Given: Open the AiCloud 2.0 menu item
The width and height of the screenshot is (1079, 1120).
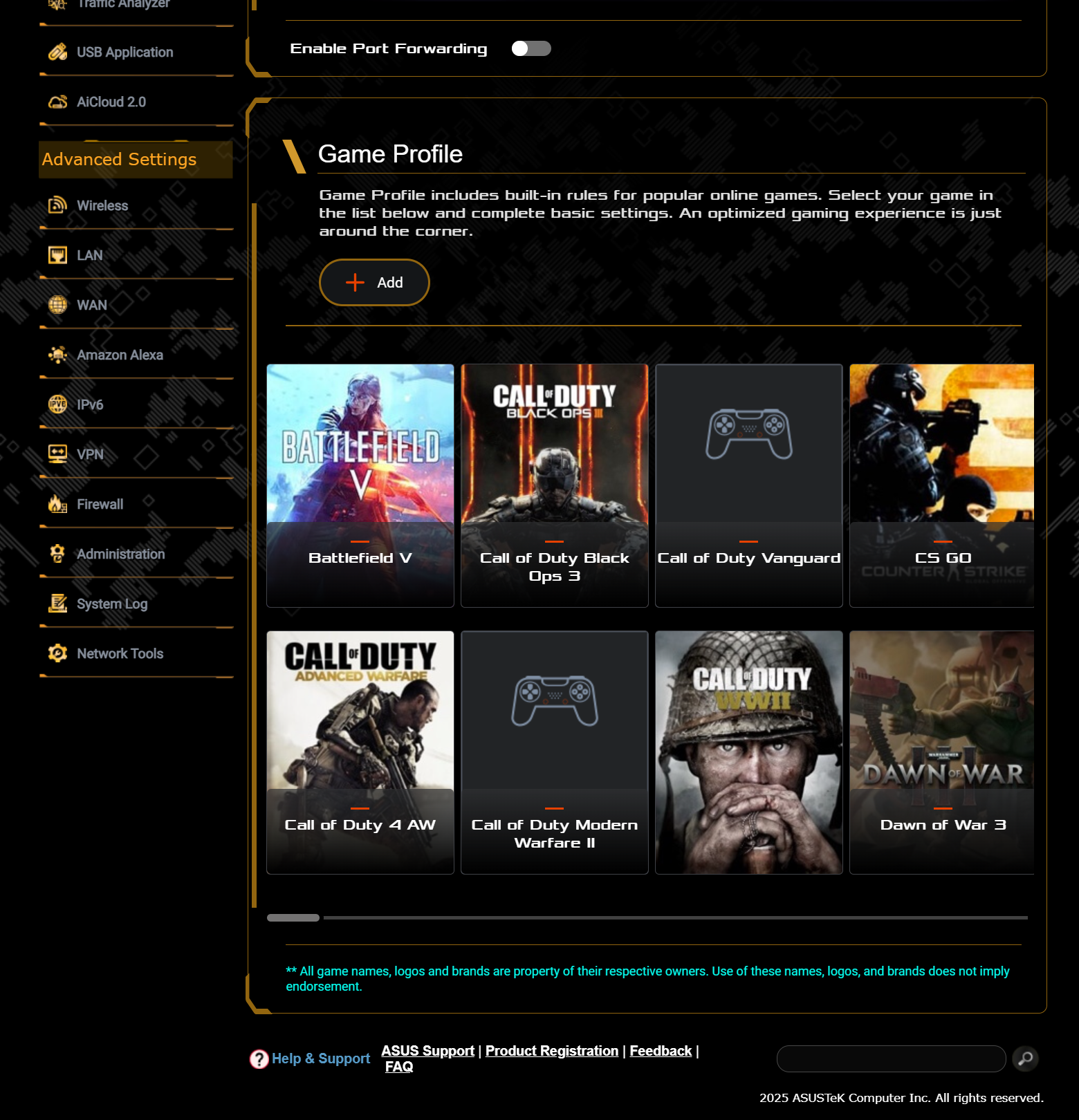Looking at the screenshot, I should tap(136, 102).
